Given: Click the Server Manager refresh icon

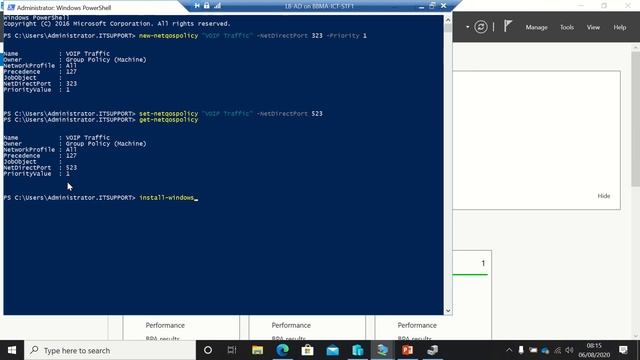Looking at the screenshot, I should coord(481,27).
